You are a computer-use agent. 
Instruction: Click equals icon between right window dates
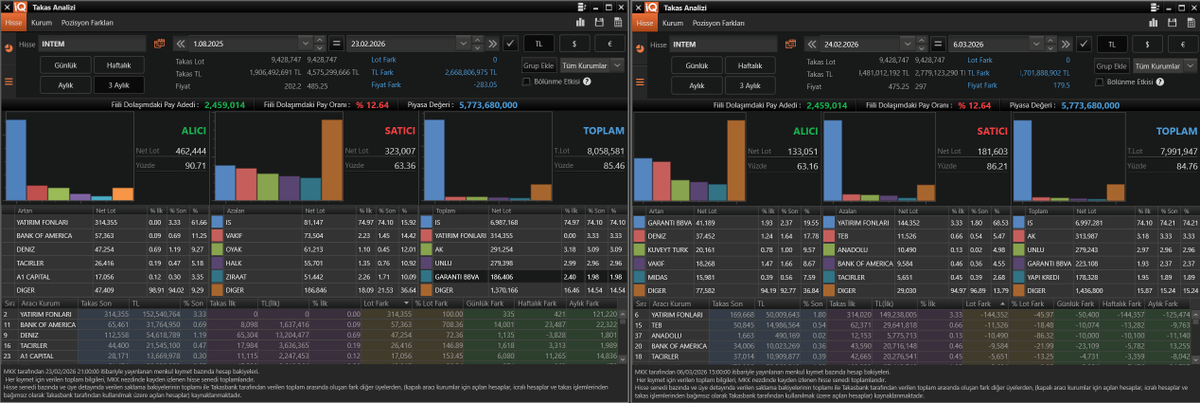pyautogui.click(x=939, y=44)
